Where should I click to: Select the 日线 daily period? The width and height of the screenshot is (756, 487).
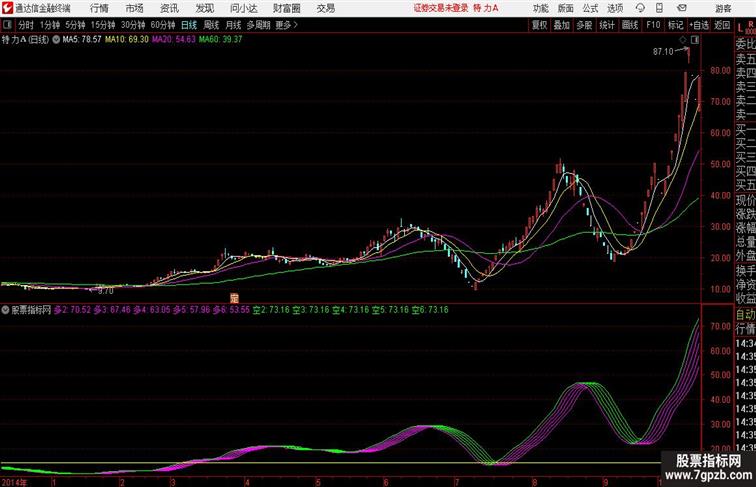pos(189,25)
